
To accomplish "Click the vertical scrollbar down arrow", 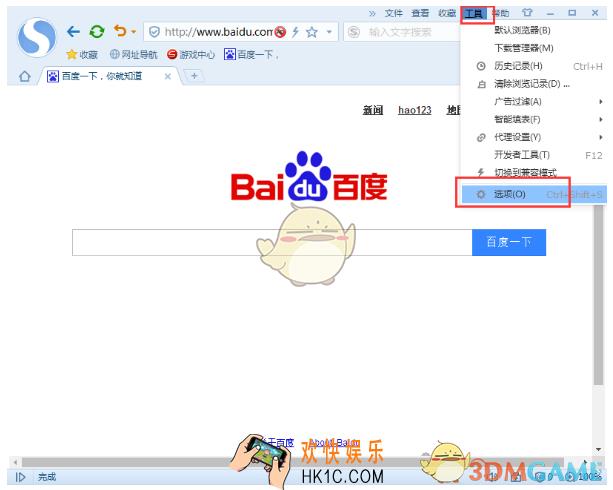I will [x=598, y=450].
